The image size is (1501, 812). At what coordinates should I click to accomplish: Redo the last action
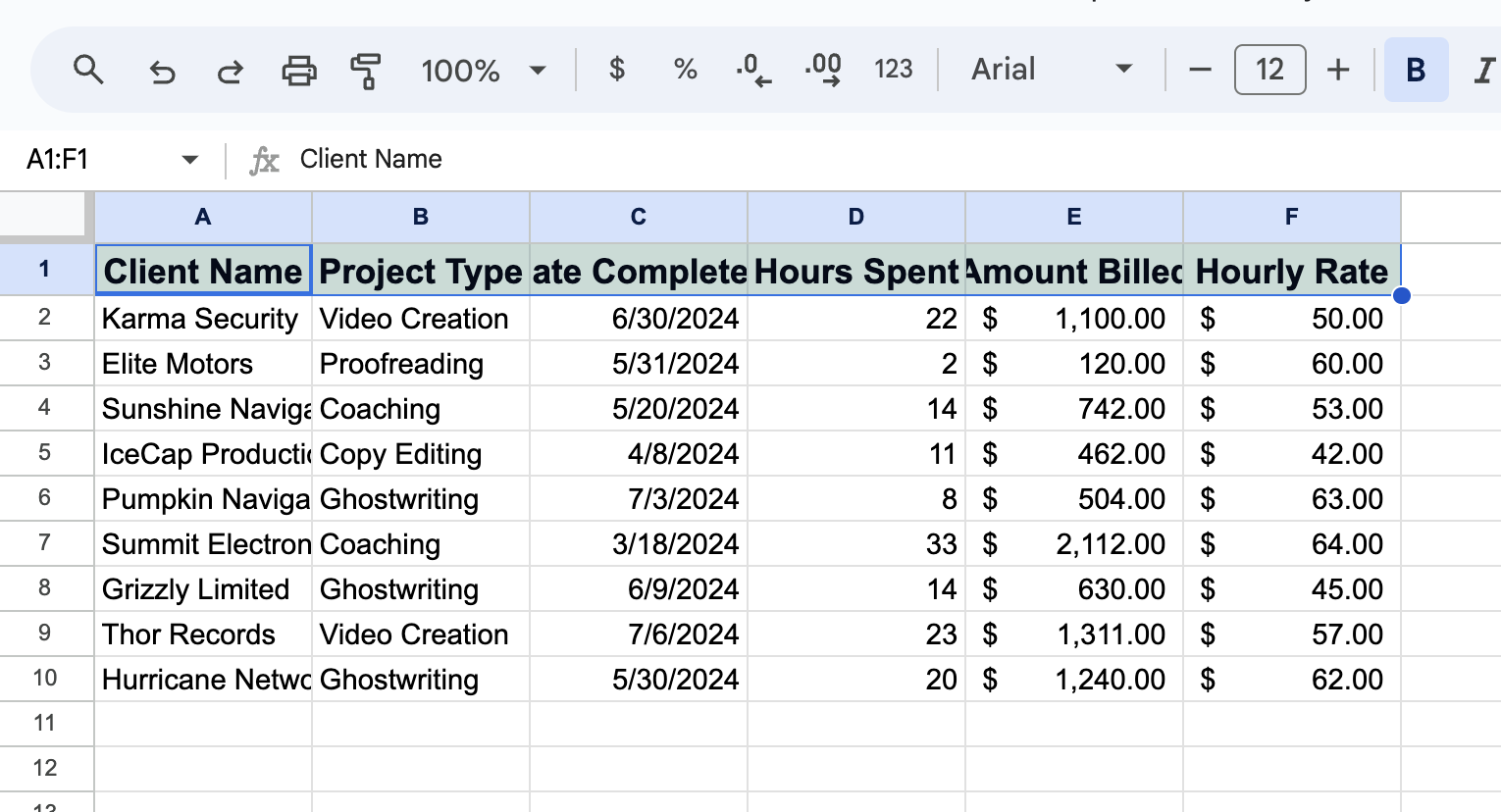(x=229, y=70)
